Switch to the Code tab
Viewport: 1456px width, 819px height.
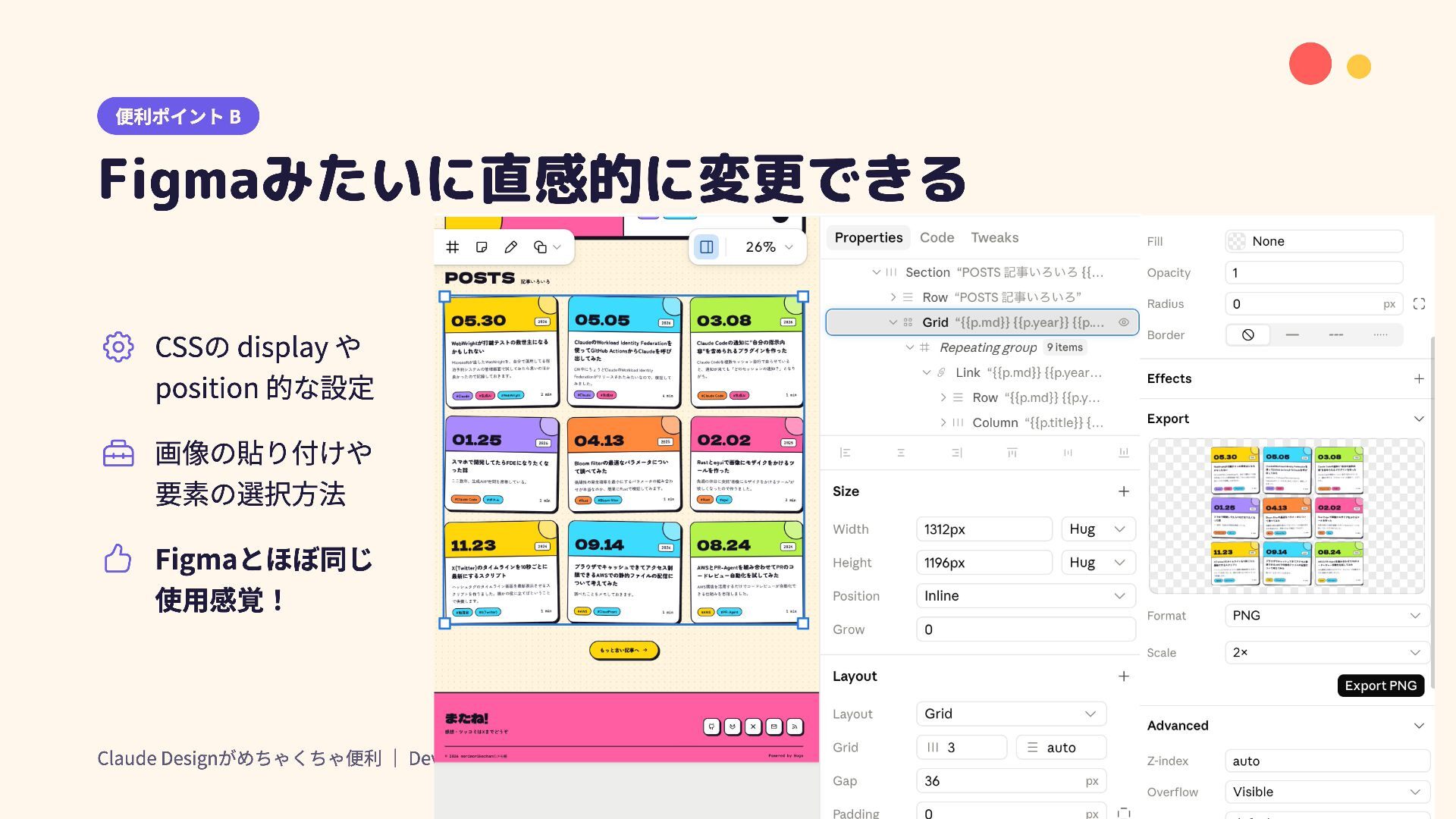(x=937, y=238)
